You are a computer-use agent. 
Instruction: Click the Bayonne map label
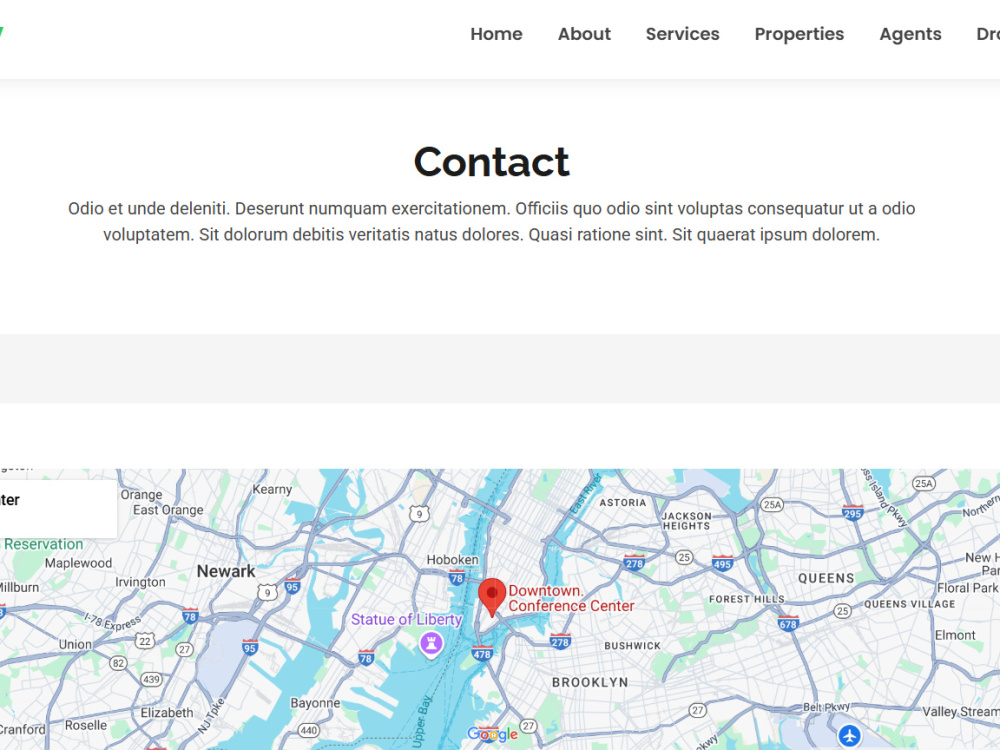tap(315, 703)
